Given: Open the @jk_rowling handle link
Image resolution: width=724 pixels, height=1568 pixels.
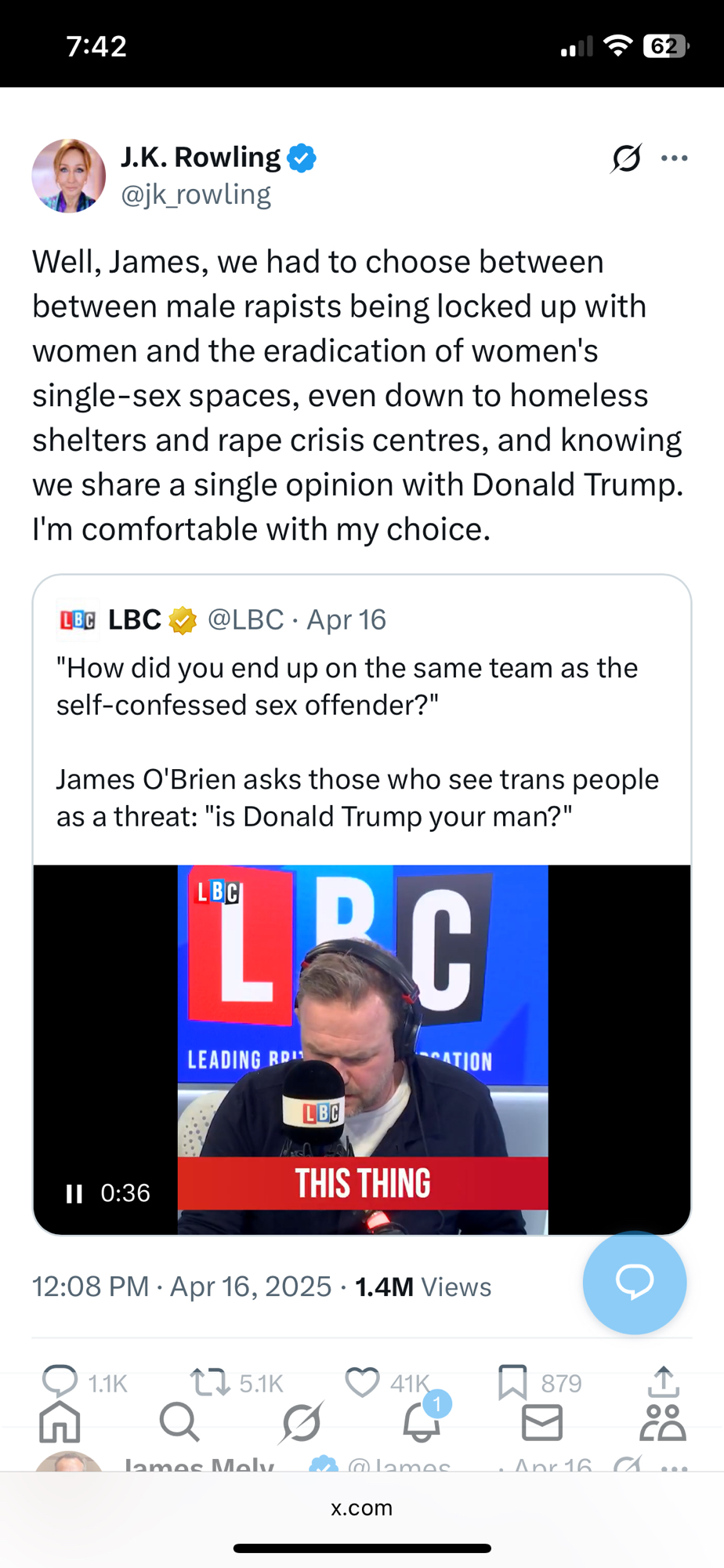Looking at the screenshot, I should [x=196, y=194].
